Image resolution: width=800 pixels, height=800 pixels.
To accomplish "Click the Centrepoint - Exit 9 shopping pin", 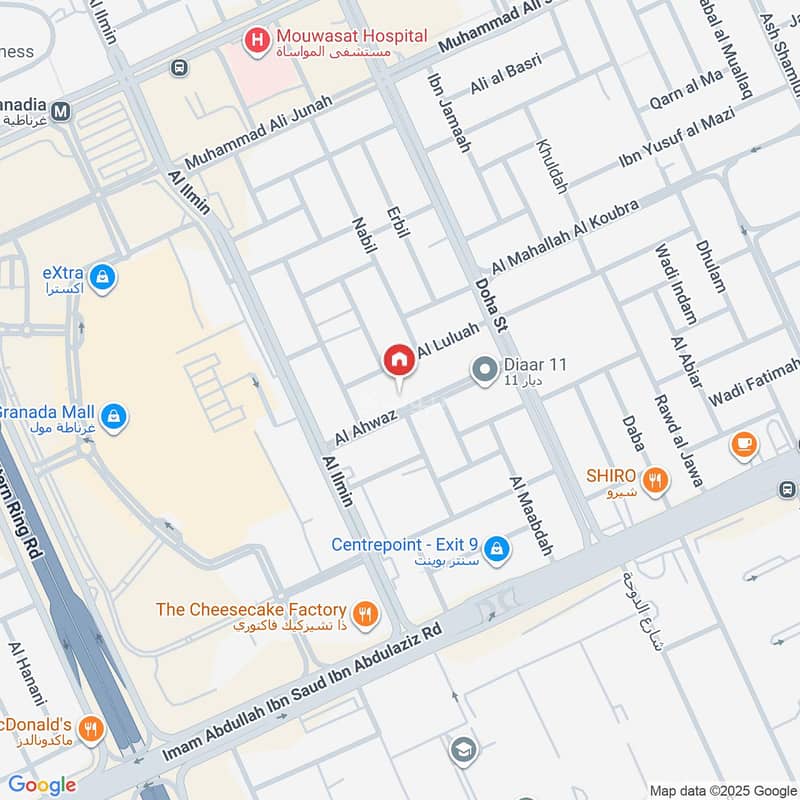I will pyautogui.click(x=496, y=551).
